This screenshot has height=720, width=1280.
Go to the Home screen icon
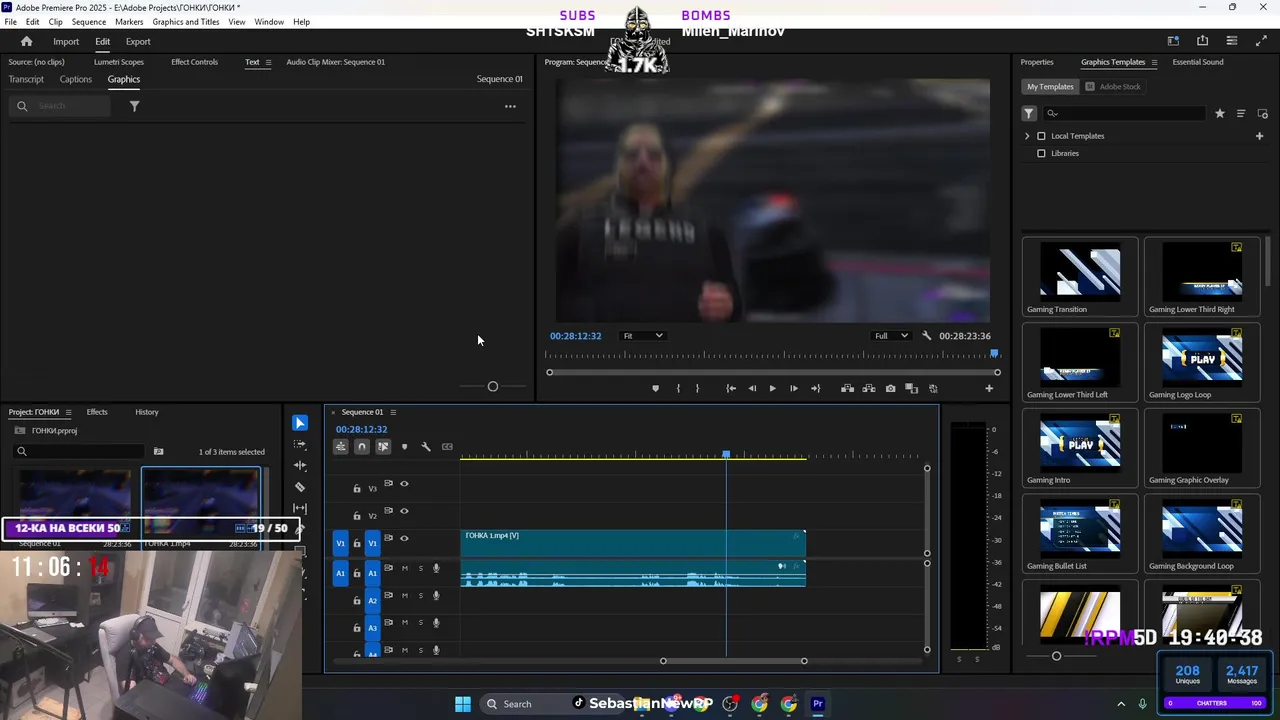(26, 41)
